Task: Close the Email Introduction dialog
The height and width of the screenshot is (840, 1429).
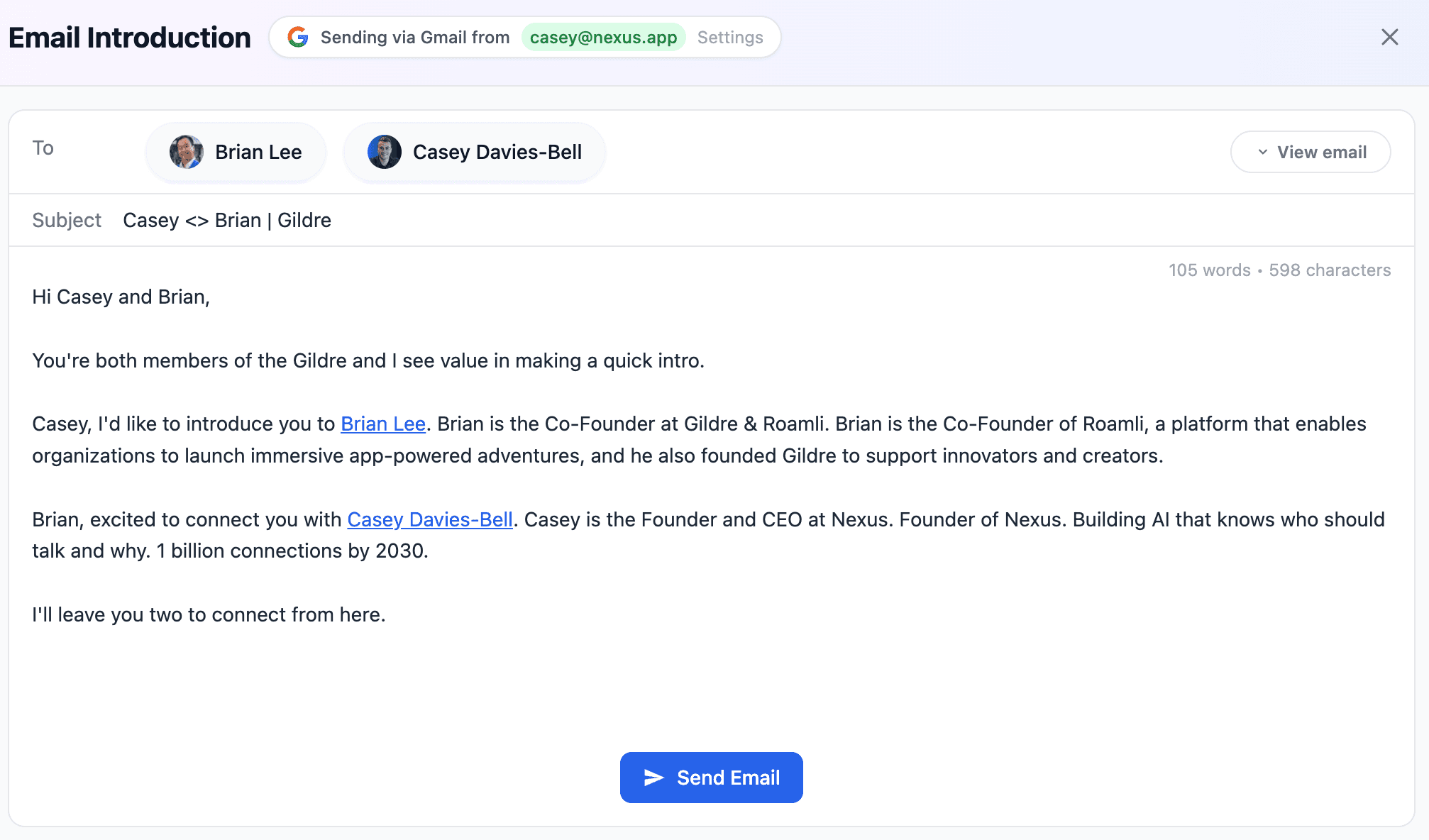Action: click(1389, 37)
